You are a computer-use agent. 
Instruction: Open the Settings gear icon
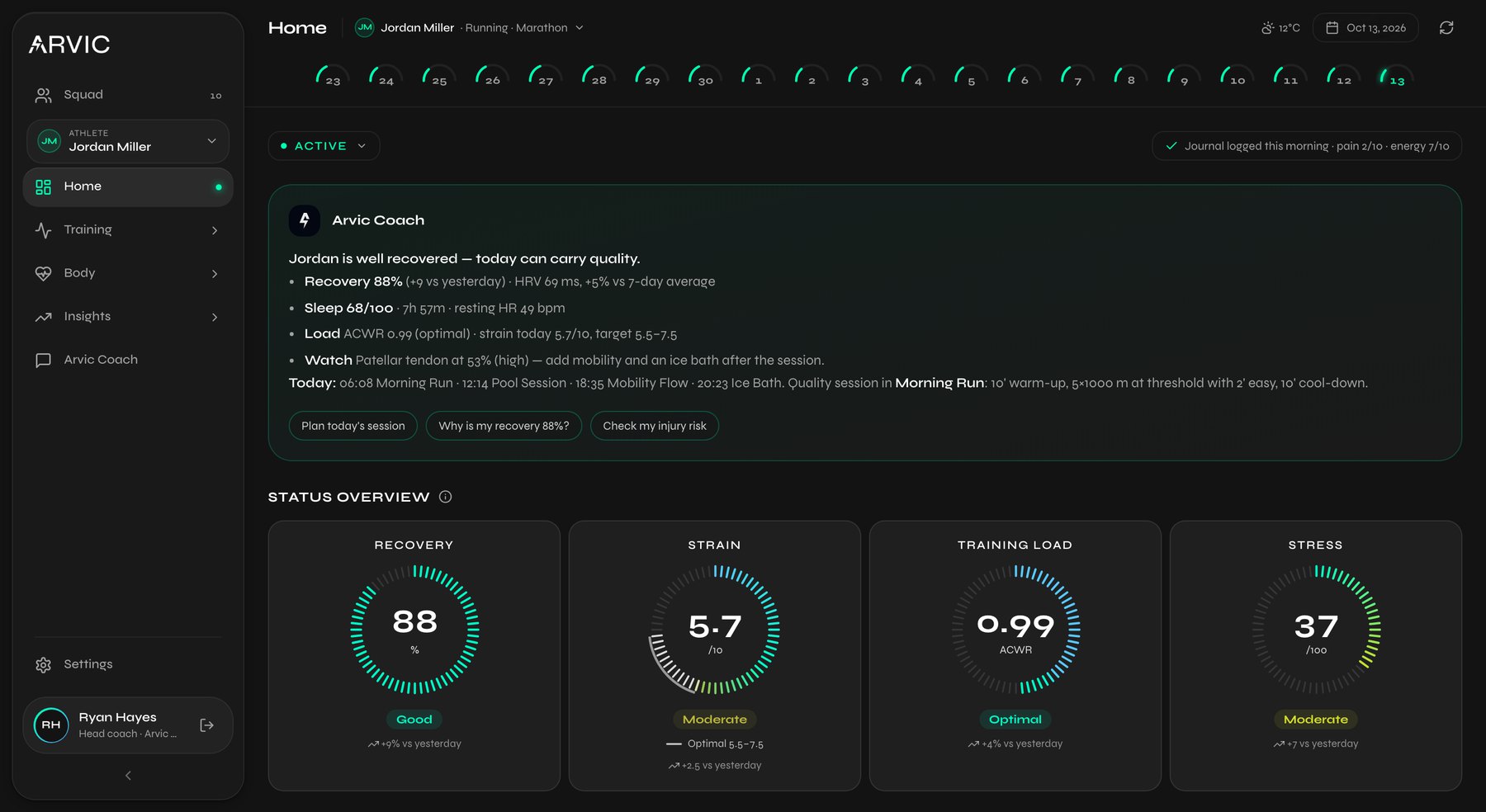tap(43, 665)
